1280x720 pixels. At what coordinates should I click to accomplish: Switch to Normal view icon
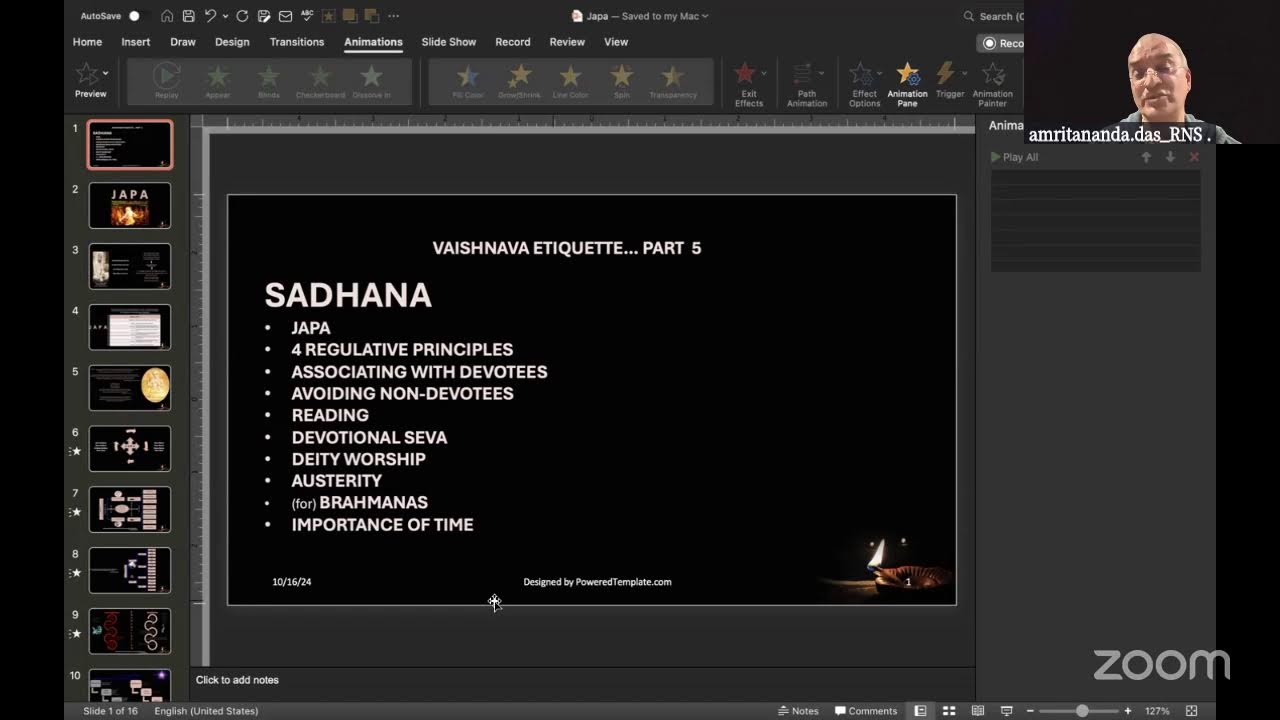coord(920,711)
